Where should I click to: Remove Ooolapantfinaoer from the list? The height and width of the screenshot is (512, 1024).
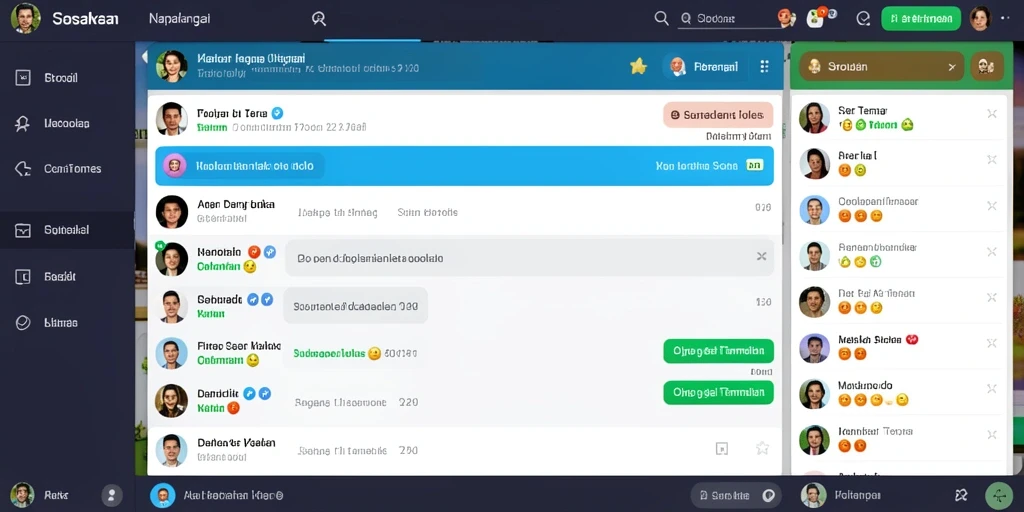pyautogui.click(x=991, y=206)
